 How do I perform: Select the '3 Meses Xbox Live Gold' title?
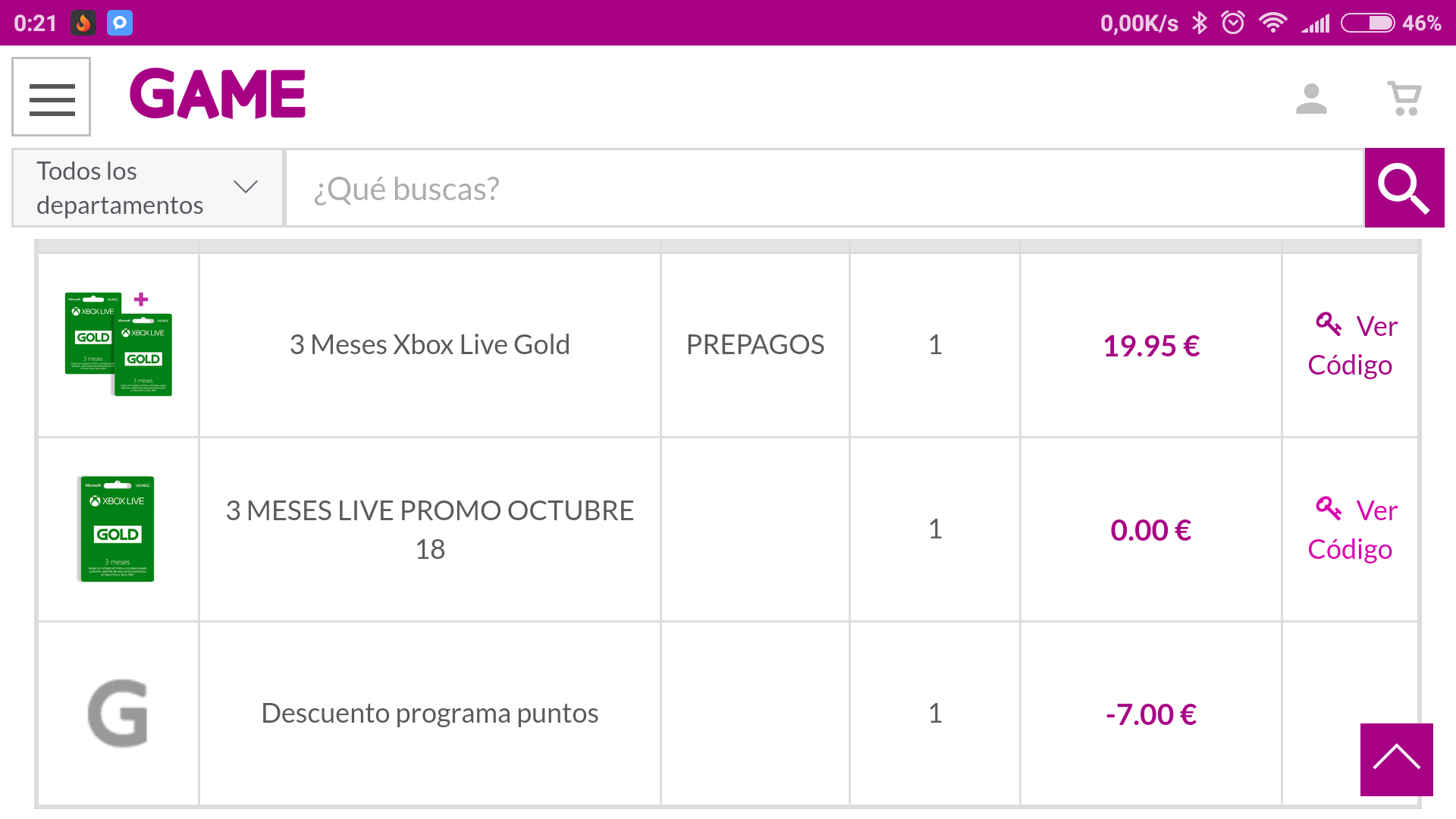429,344
